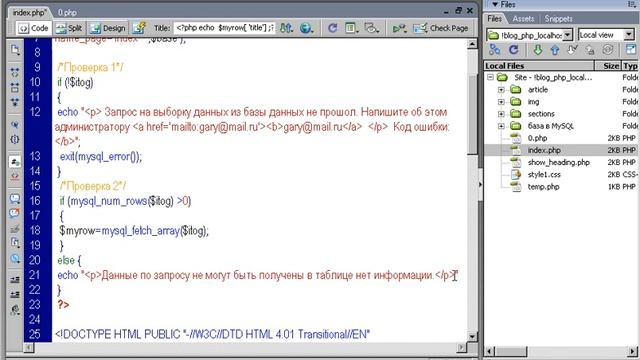Image resolution: width=640 pixels, height=360 pixels.
Task: Click code editor scroll down arrow
Action: pyautogui.click(x=472, y=337)
